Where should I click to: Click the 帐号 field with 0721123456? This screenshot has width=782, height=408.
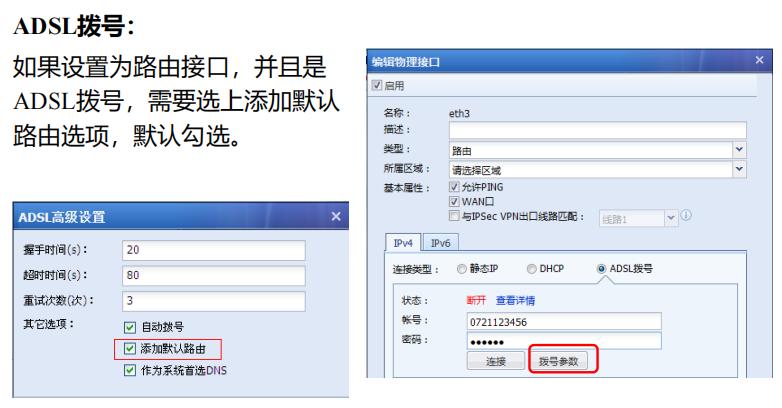pyautogui.click(x=564, y=322)
